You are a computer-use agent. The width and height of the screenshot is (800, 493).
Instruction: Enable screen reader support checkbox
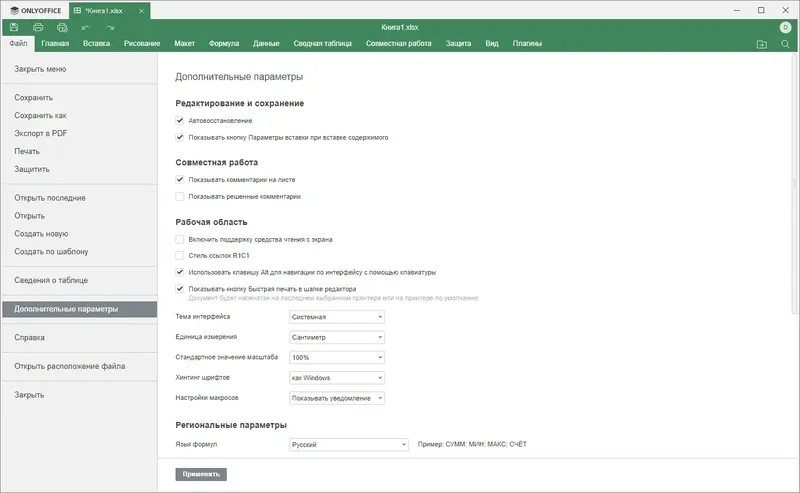180,239
